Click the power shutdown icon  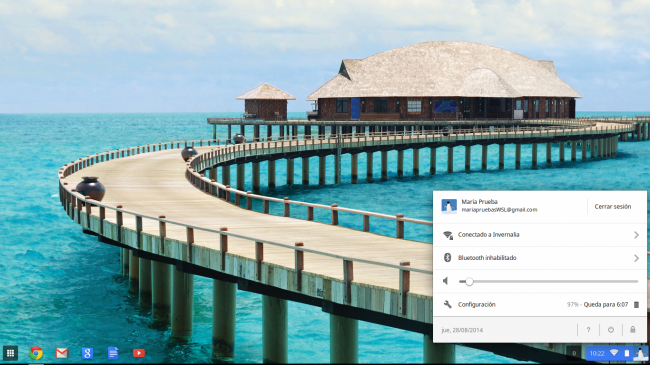611,330
